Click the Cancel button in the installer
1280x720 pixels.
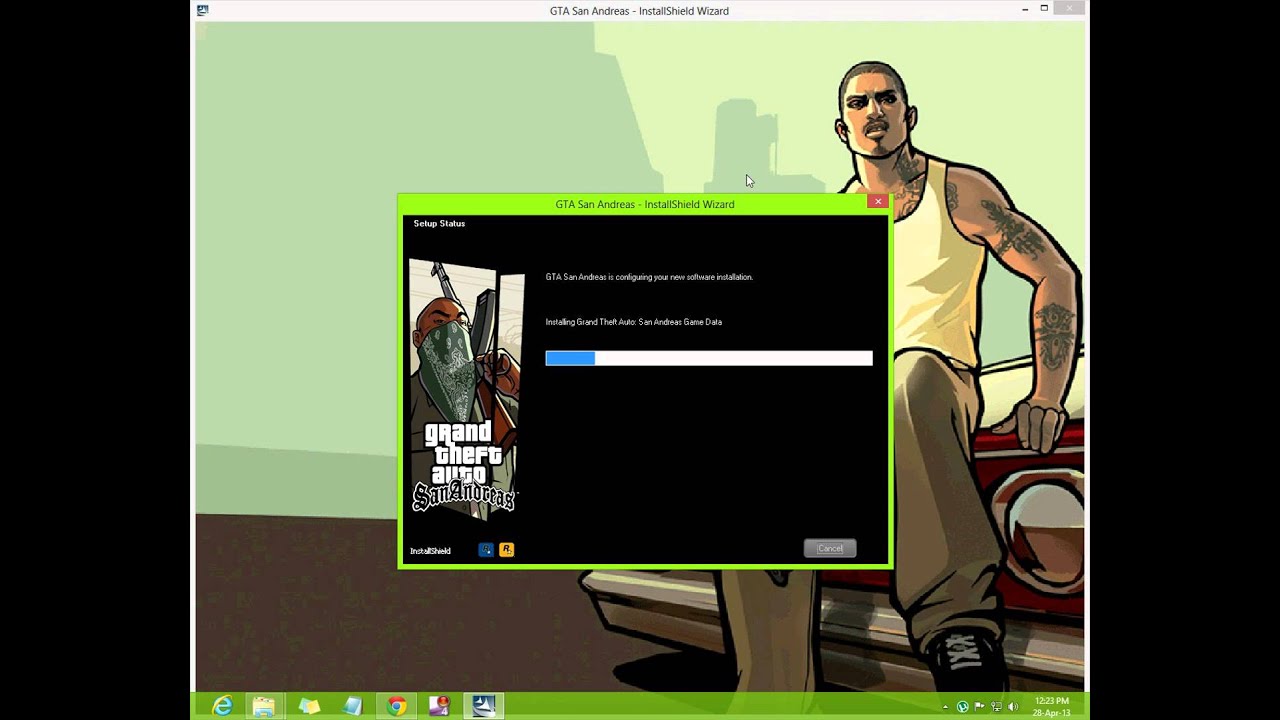(830, 548)
